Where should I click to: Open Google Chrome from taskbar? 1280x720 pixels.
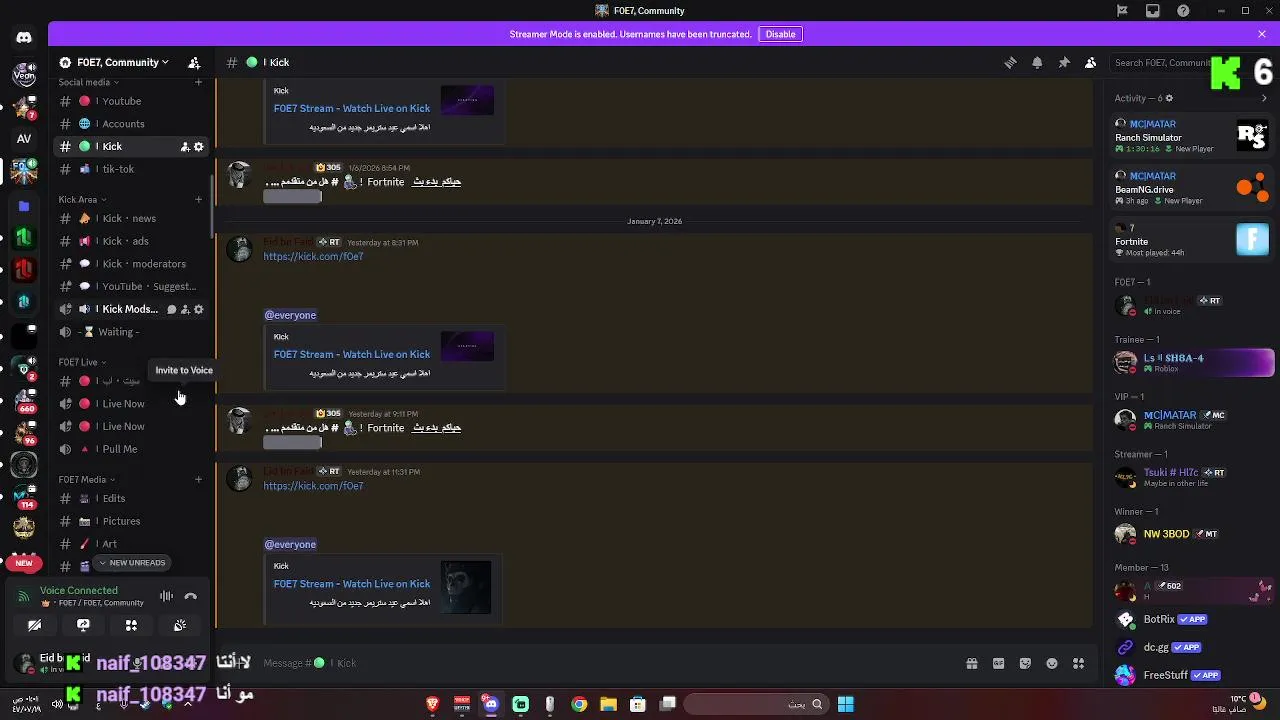pyautogui.click(x=579, y=704)
